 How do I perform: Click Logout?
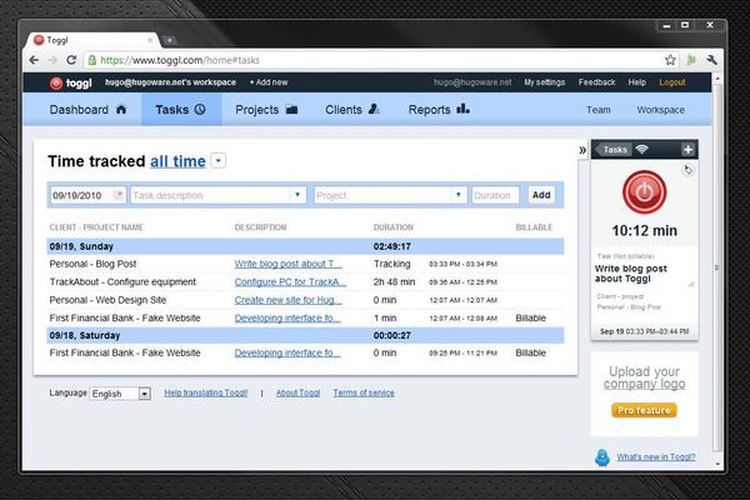point(672,82)
